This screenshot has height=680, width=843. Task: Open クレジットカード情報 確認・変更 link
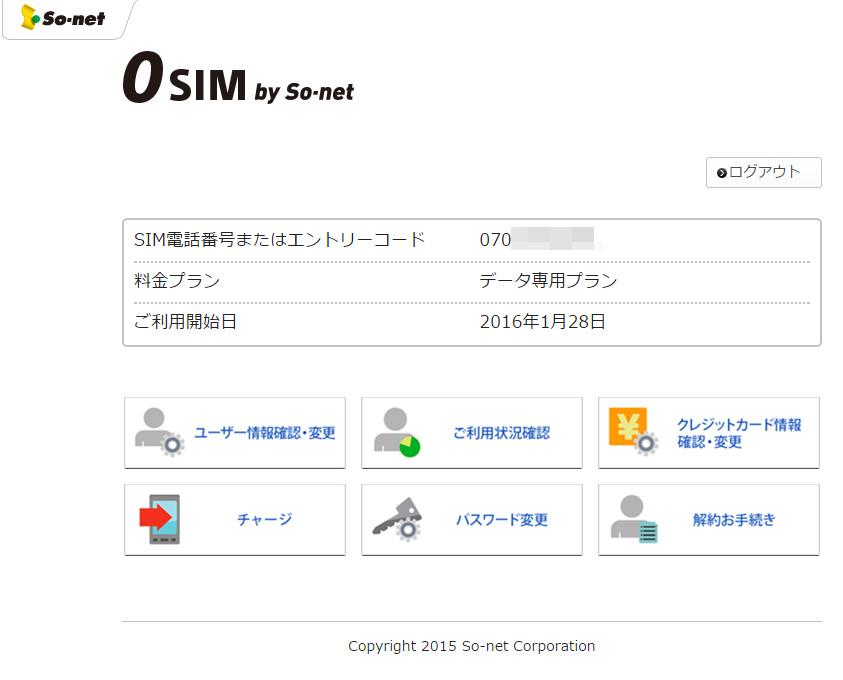pyautogui.click(x=709, y=433)
